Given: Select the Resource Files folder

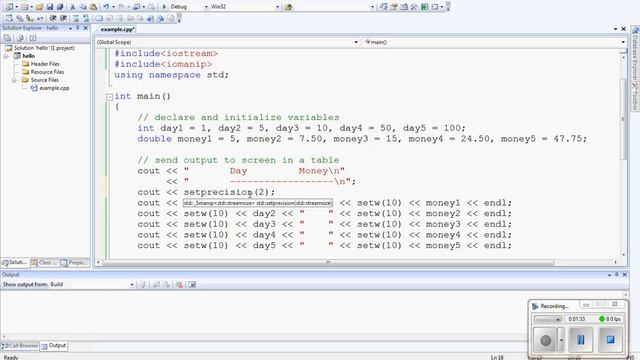Looking at the screenshot, I should pos(47,72).
